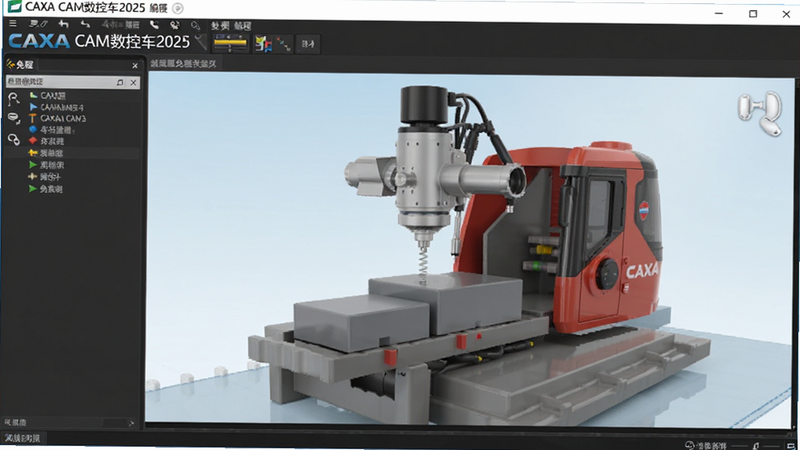Click the rightmost status bar icon
This screenshot has width=800, height=450.
click(x=791, y=446)
